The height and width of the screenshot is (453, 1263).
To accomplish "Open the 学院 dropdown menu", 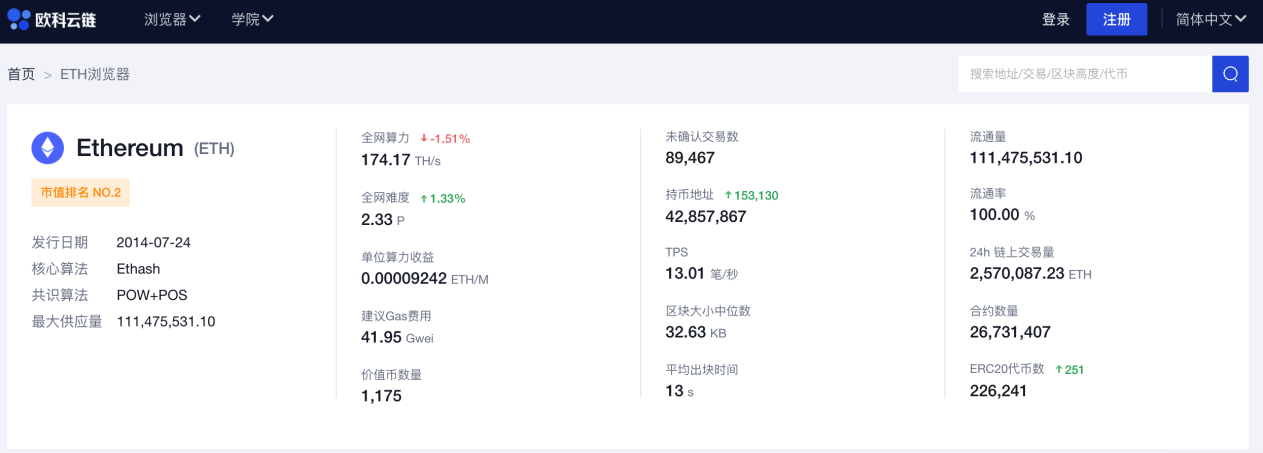I will [x=252, y=19].
